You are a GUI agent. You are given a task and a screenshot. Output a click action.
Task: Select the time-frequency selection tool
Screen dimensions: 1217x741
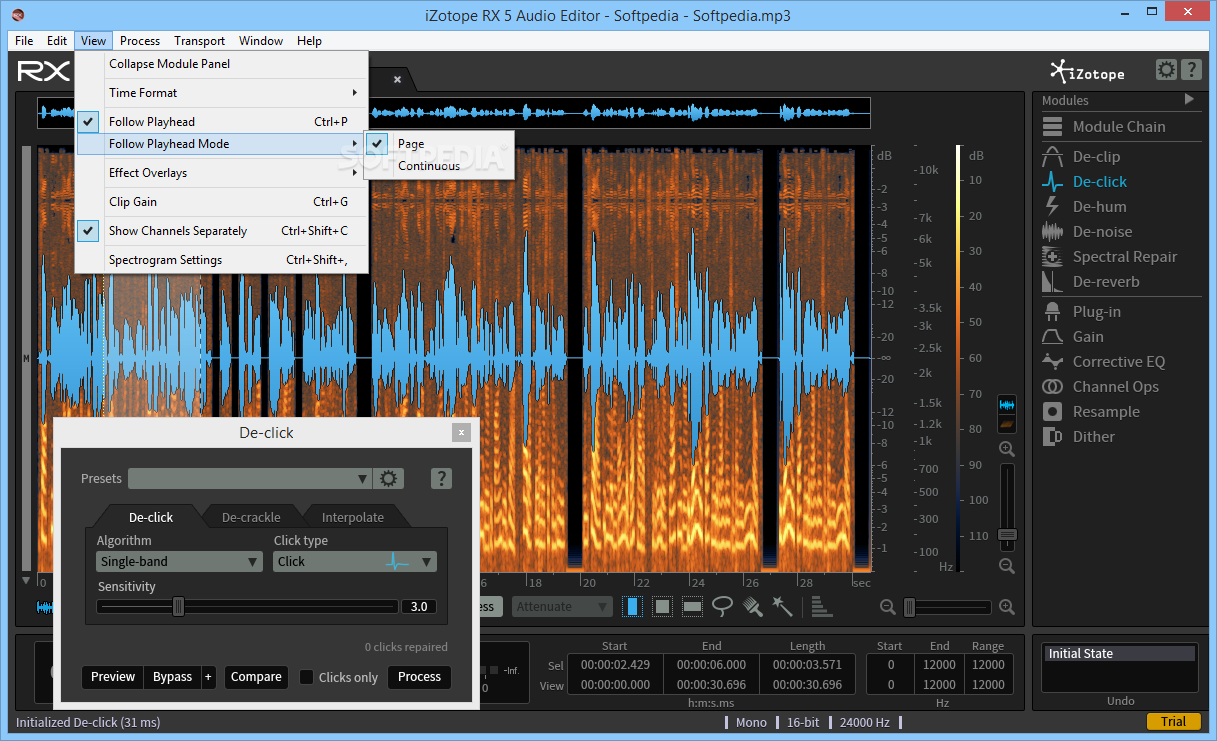tap(662, 607)
